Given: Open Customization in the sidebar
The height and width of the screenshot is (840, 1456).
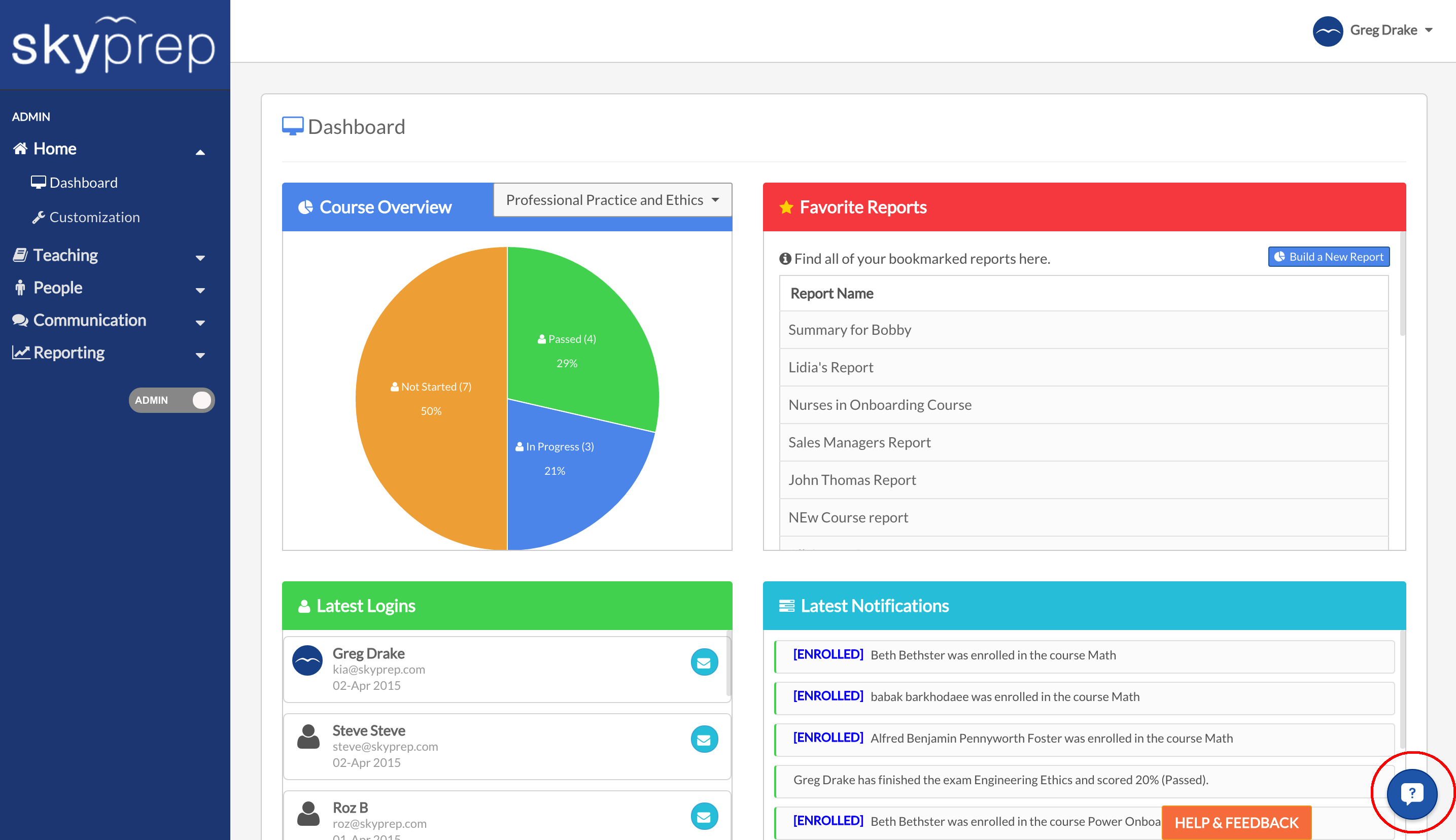Looking at the screenshot, I should coord(94,218).
